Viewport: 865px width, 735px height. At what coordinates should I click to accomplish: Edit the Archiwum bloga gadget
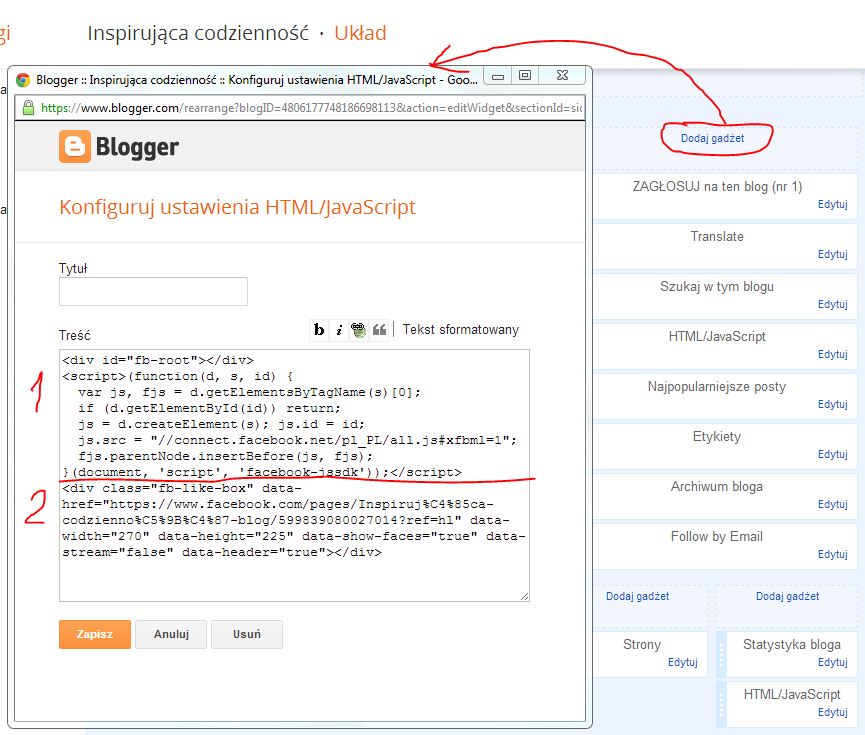click(x=832, y=504)
